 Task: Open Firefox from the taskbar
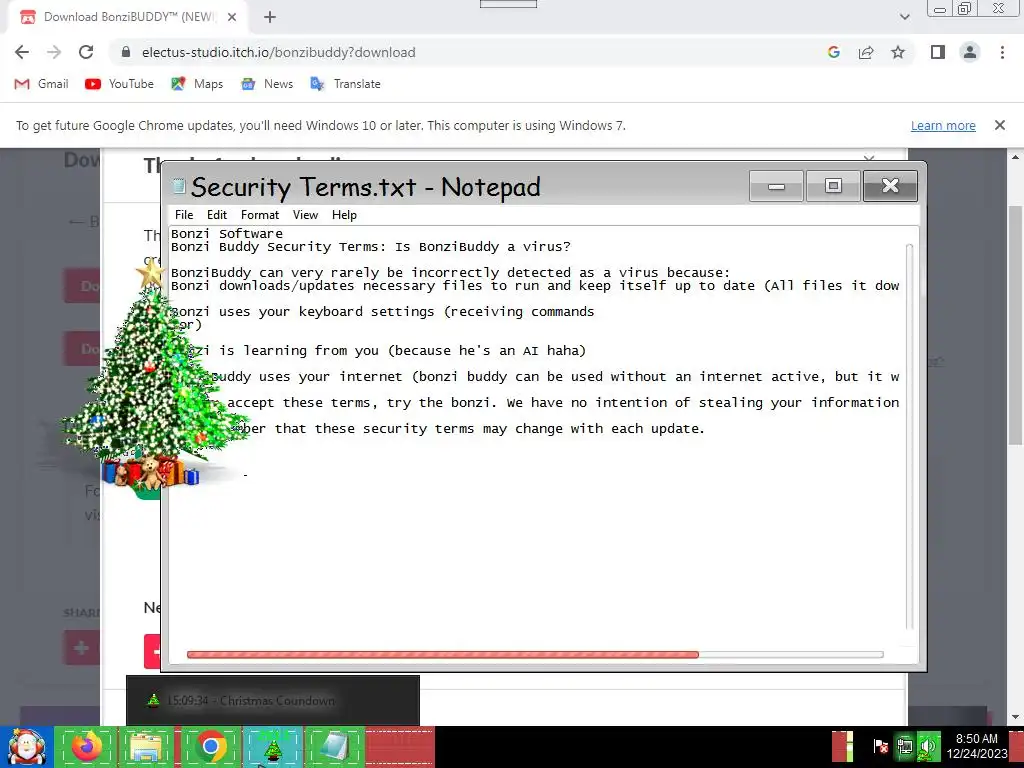pos(87,747)
